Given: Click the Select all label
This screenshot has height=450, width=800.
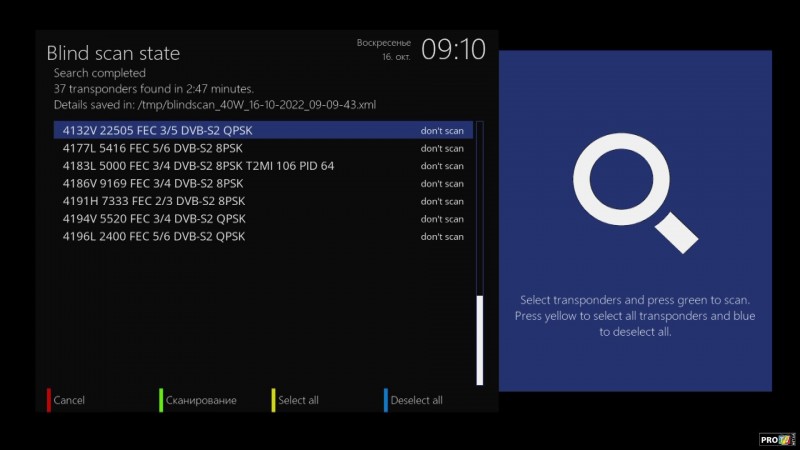Looking at the screenshot, I should (298, 400).
